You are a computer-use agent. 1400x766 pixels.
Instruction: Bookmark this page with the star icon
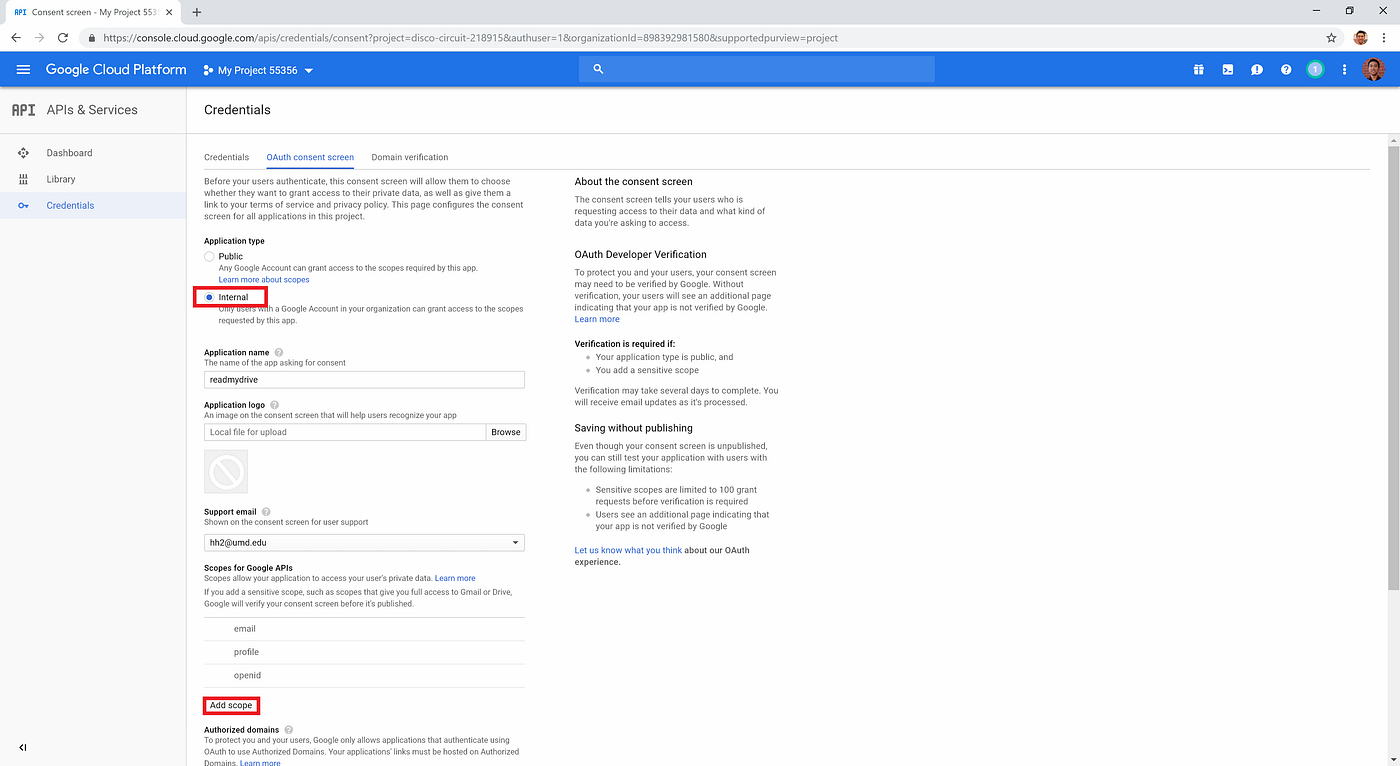tap(1331, 37)
